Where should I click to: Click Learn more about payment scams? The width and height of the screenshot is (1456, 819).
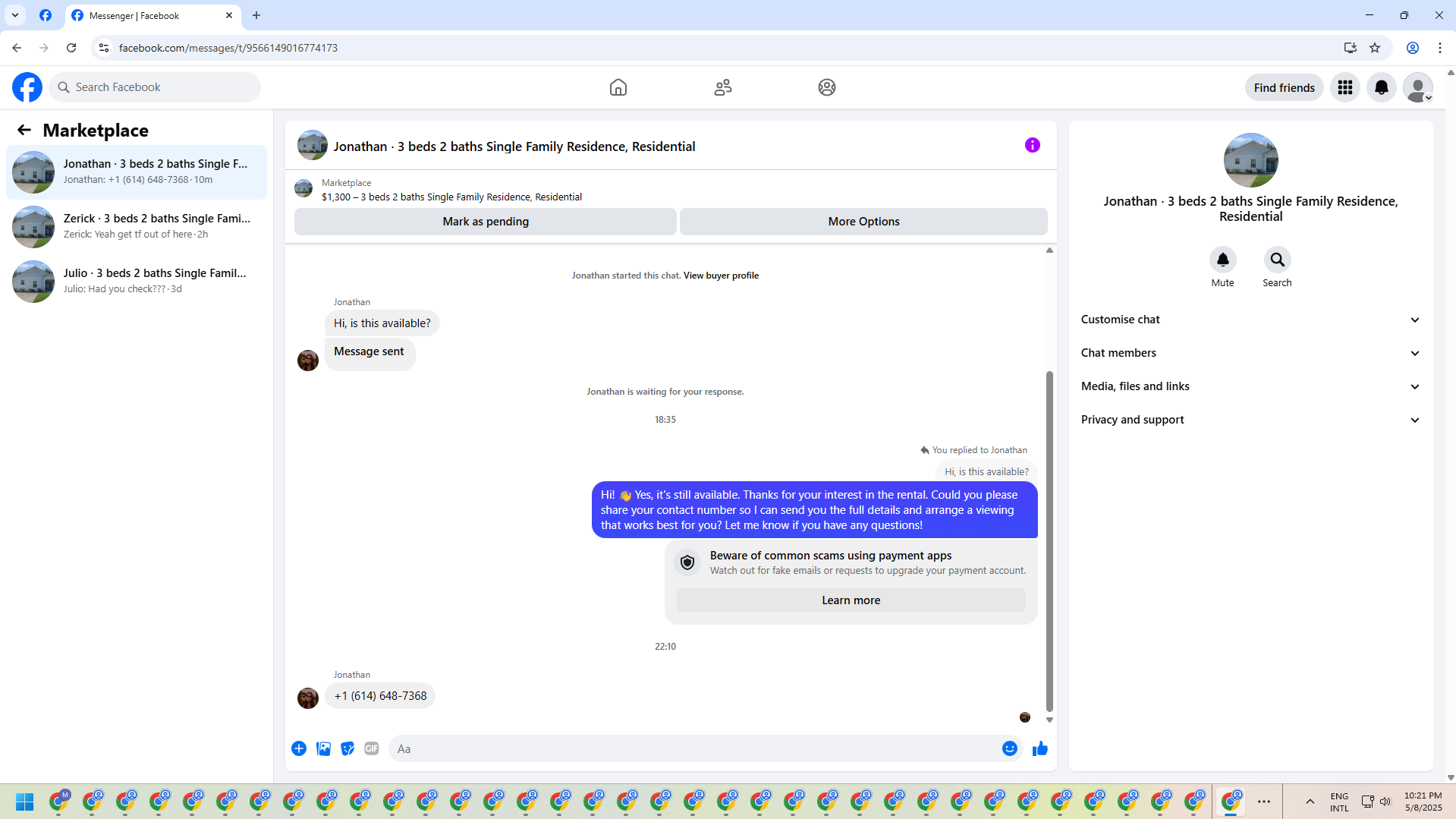click(x=851, y=600)
